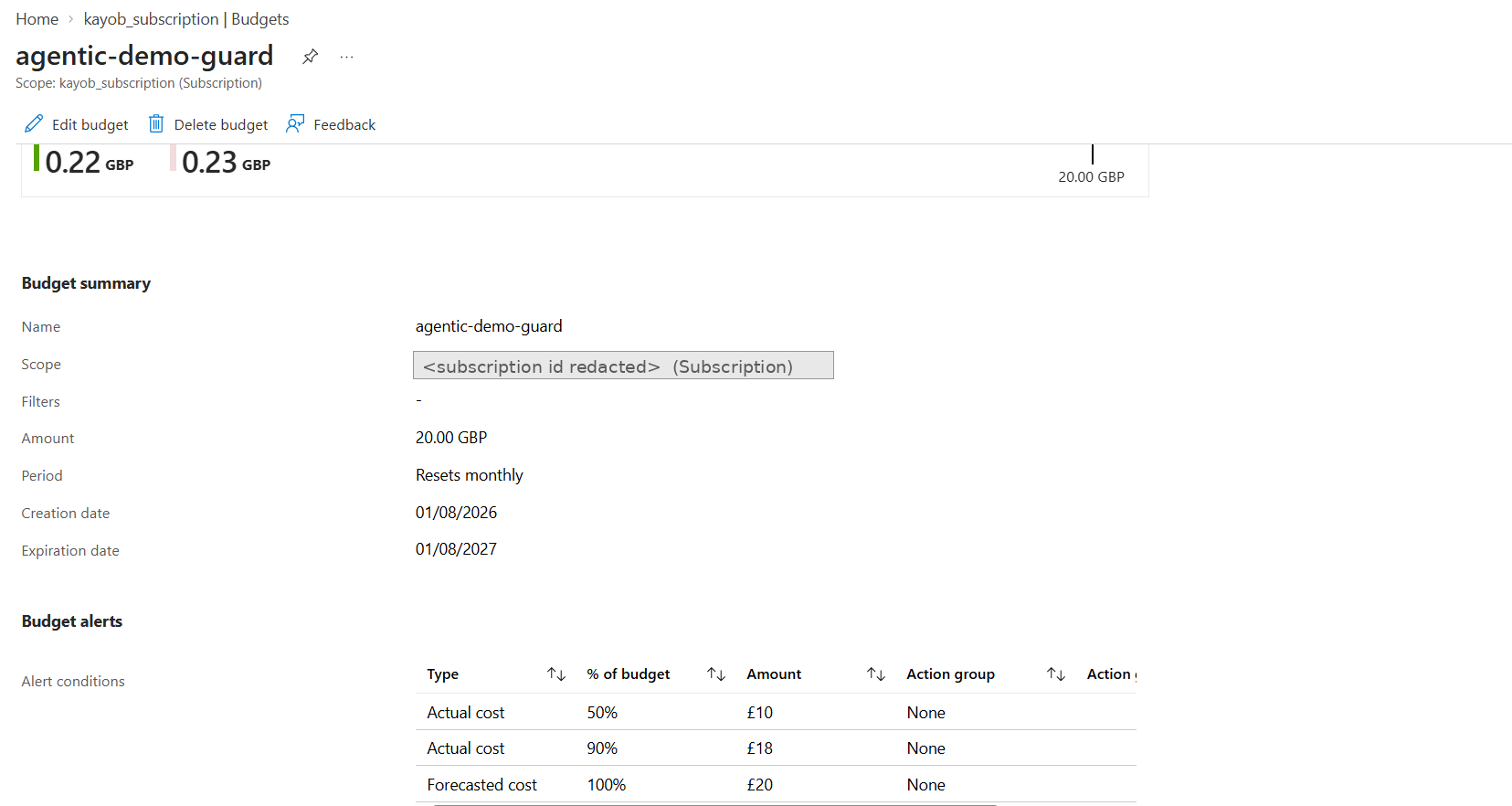Sort alerts by Amount column arrows
Screen dimensions: 1512x806
click(876, 674)
